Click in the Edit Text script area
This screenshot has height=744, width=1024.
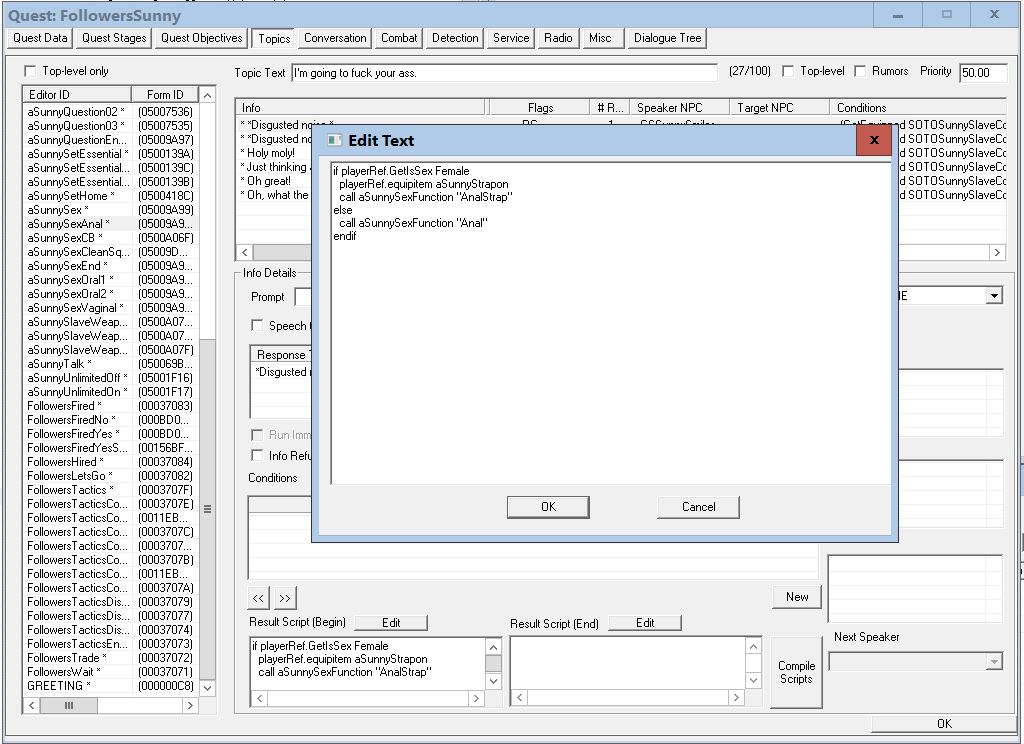611,323
